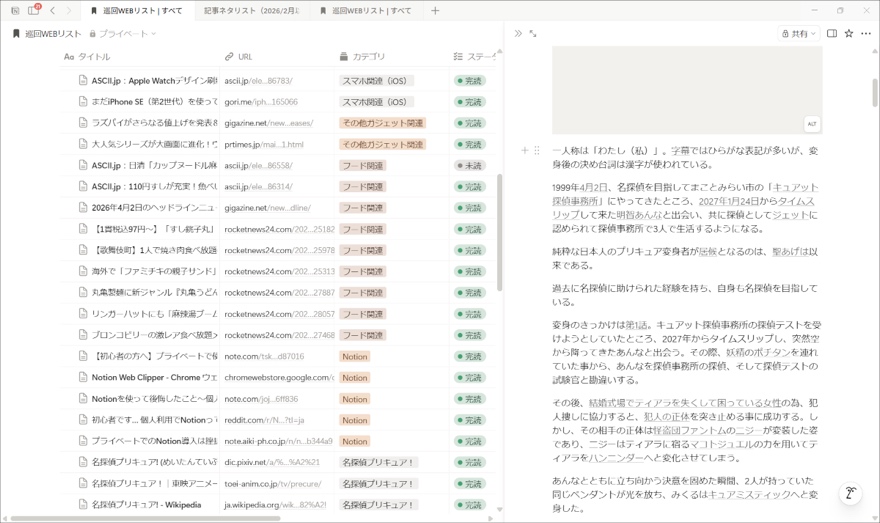The image size is (880, 523).
Task: Open the three-dot page options menu
Action: [x=866, y=34]
